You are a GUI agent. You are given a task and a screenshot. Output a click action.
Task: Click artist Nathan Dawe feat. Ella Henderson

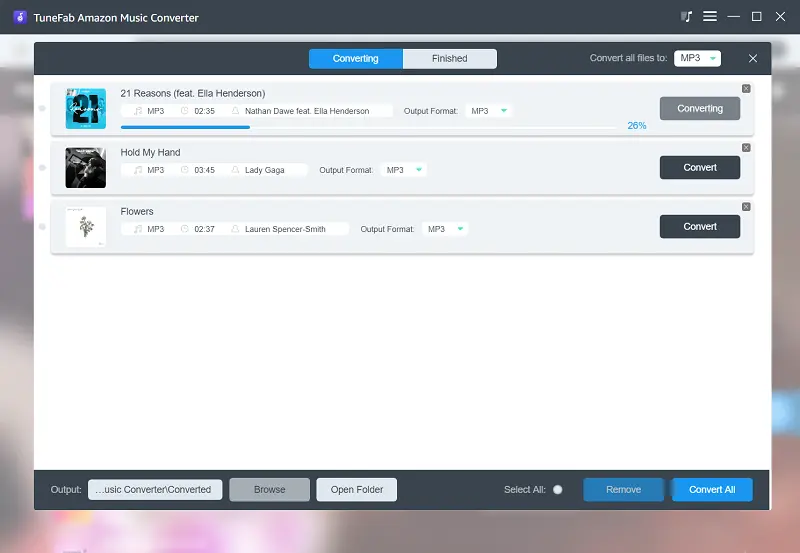(307, 111)
